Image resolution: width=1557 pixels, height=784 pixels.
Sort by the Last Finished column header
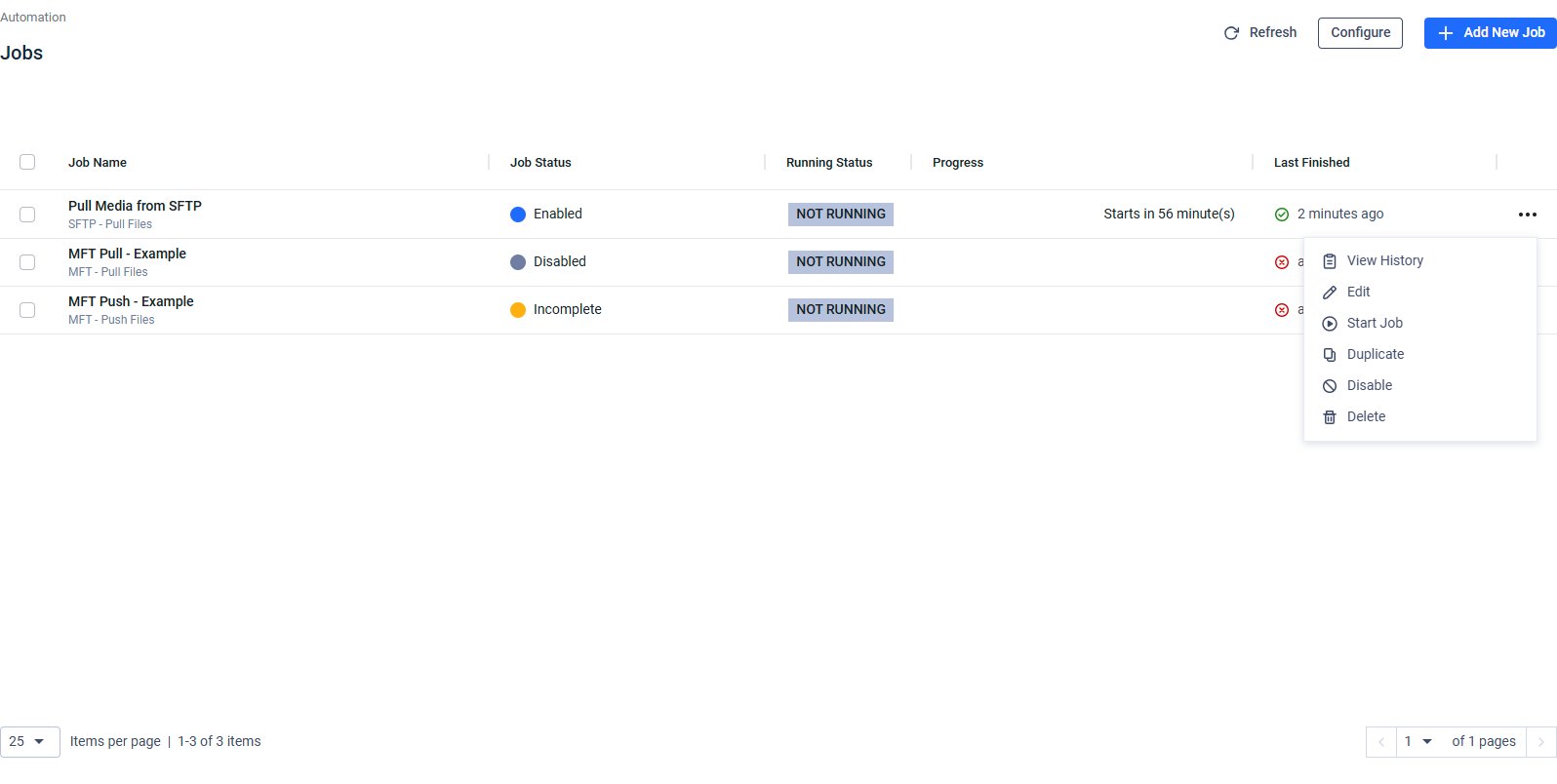coord(1311,163)
